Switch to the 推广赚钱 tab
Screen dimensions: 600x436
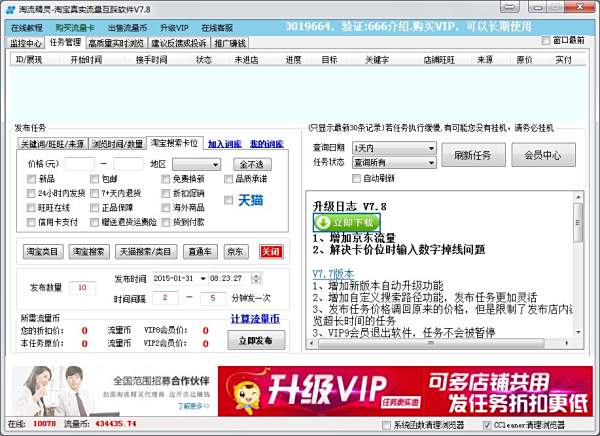[x=230, y=43]
